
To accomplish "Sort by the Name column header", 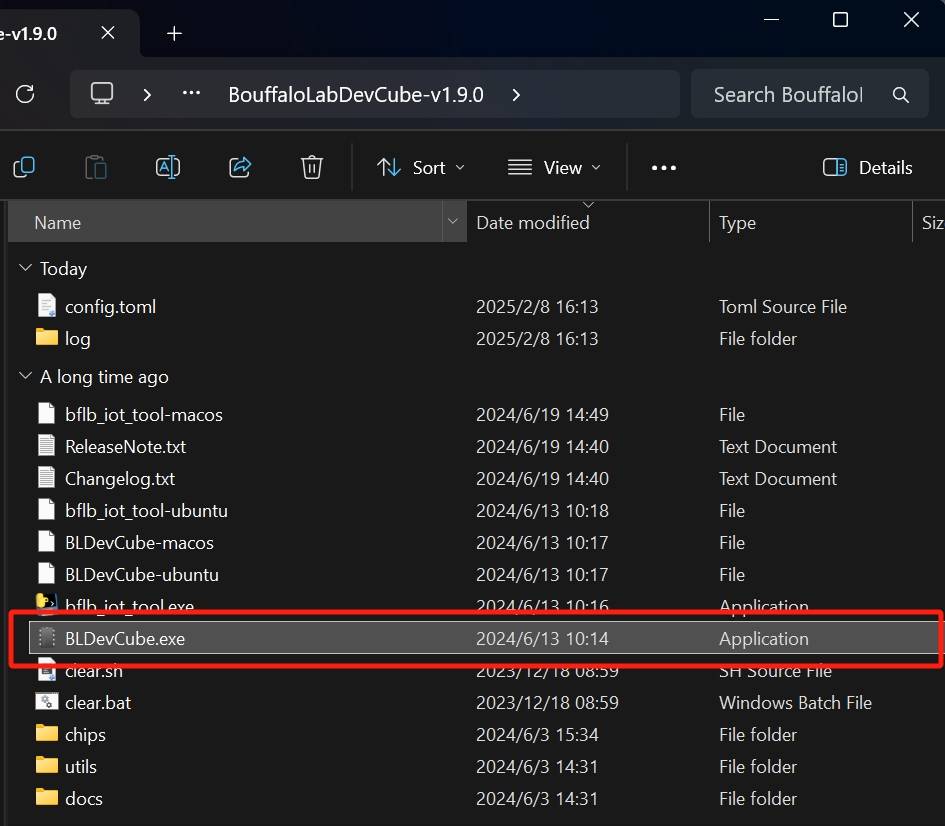I will 225,222.
